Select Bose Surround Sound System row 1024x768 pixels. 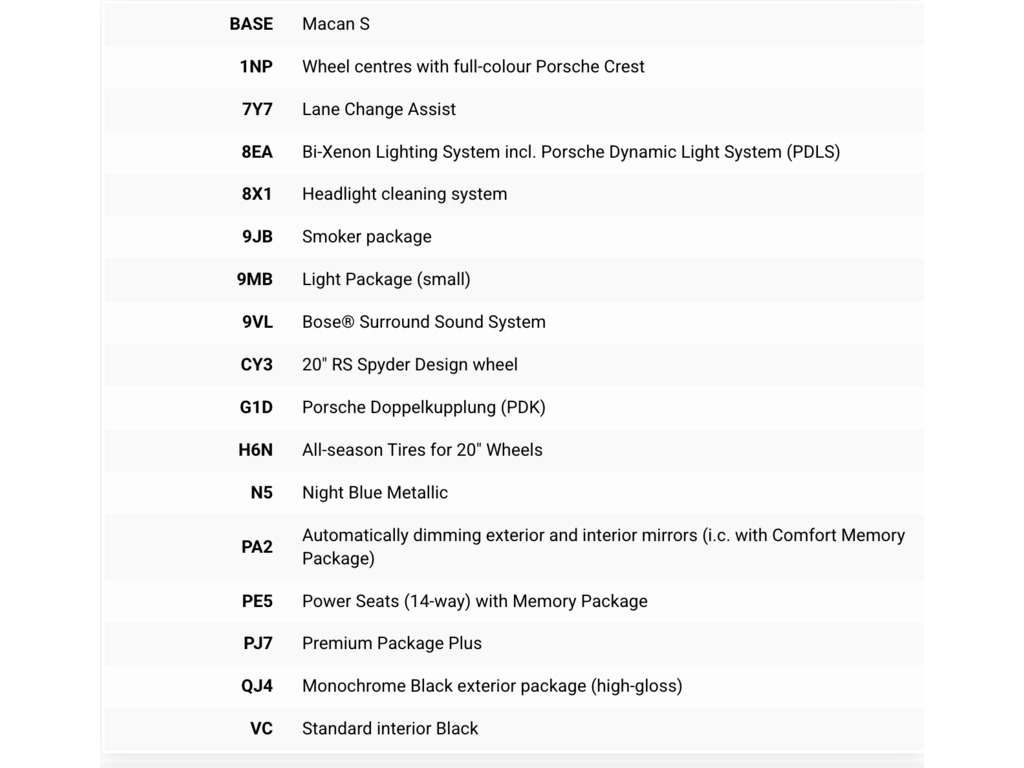click(513, 322)
